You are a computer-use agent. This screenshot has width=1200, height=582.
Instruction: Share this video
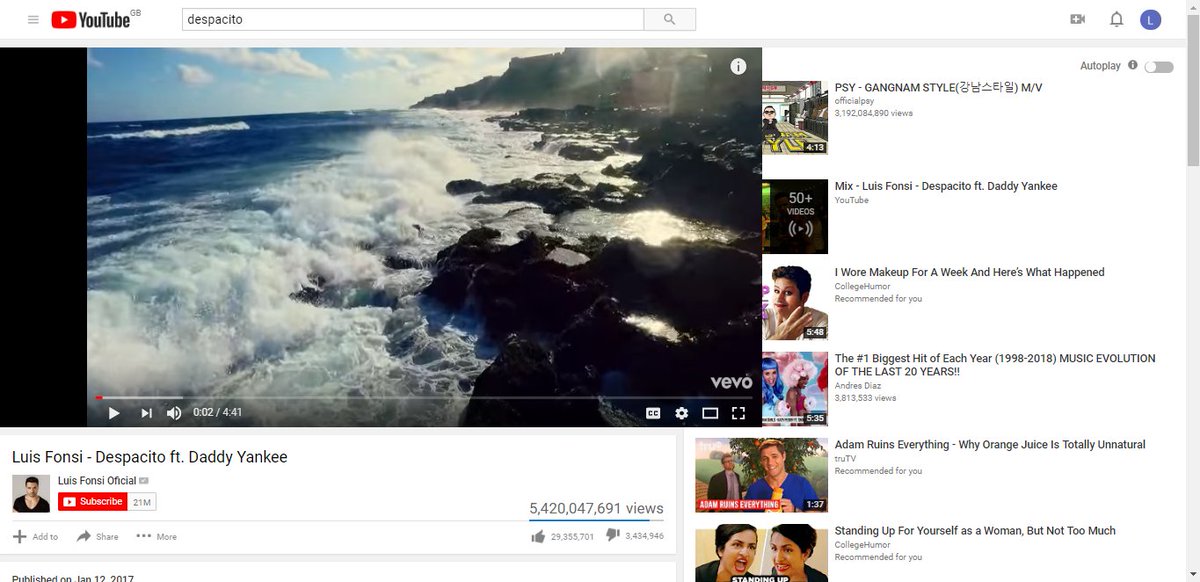97,537
